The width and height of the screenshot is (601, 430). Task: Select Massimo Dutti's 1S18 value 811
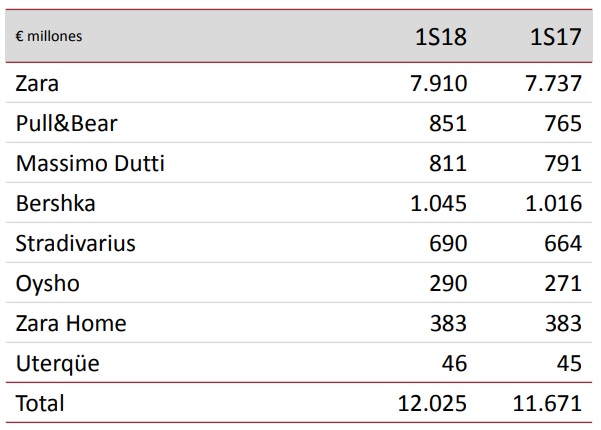tap(449, 164)
